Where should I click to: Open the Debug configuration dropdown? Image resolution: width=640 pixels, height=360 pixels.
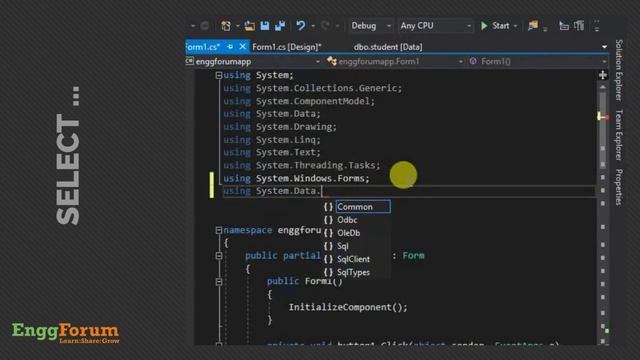(371, 26)
